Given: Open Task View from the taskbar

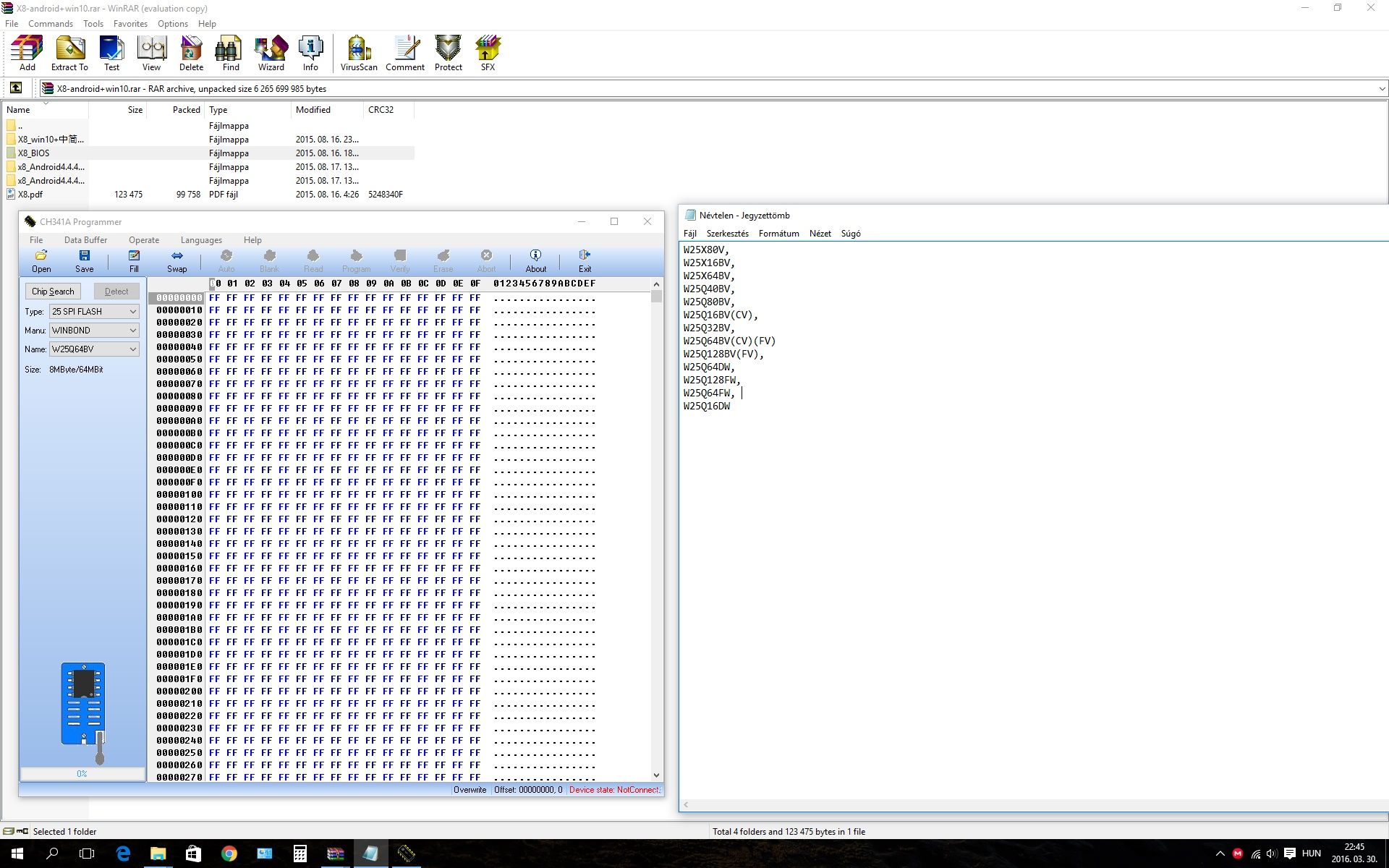Looking at the screenshot, I should pyautogui.click(x=87, y=854).
